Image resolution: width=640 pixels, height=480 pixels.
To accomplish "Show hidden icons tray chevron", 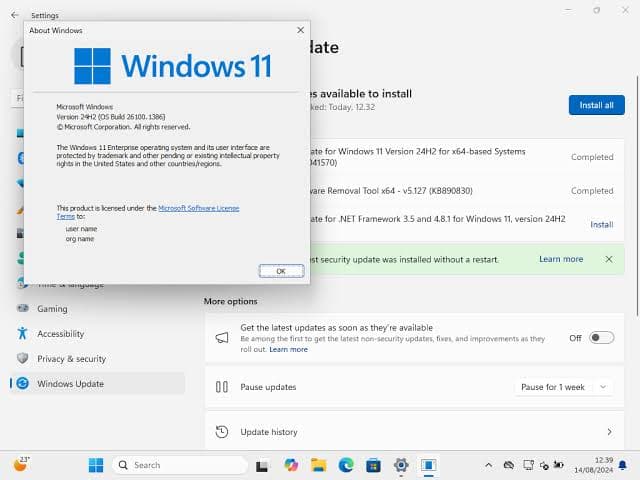I will [489, 465].
